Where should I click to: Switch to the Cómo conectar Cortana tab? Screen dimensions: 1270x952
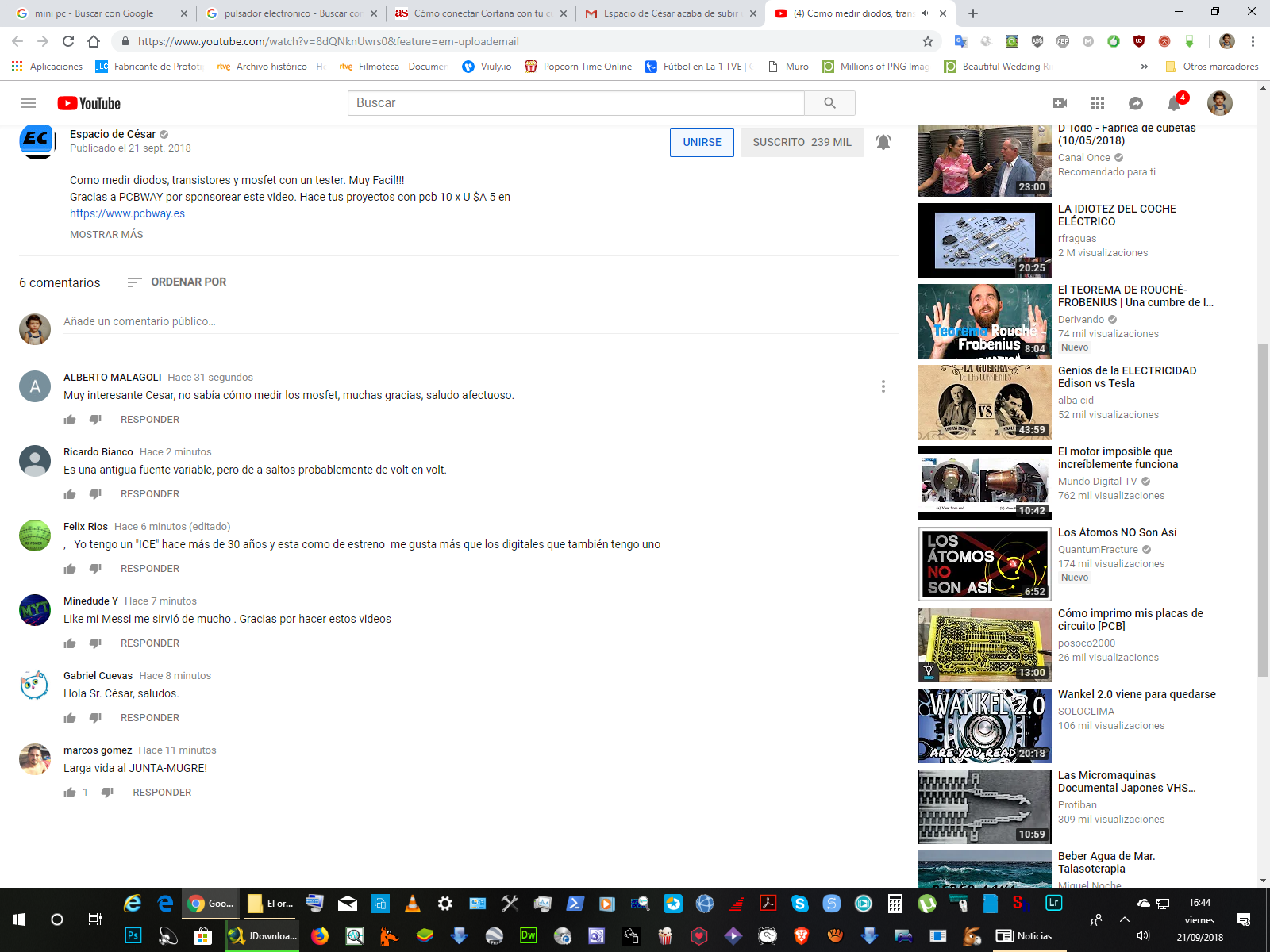[479, 13]
